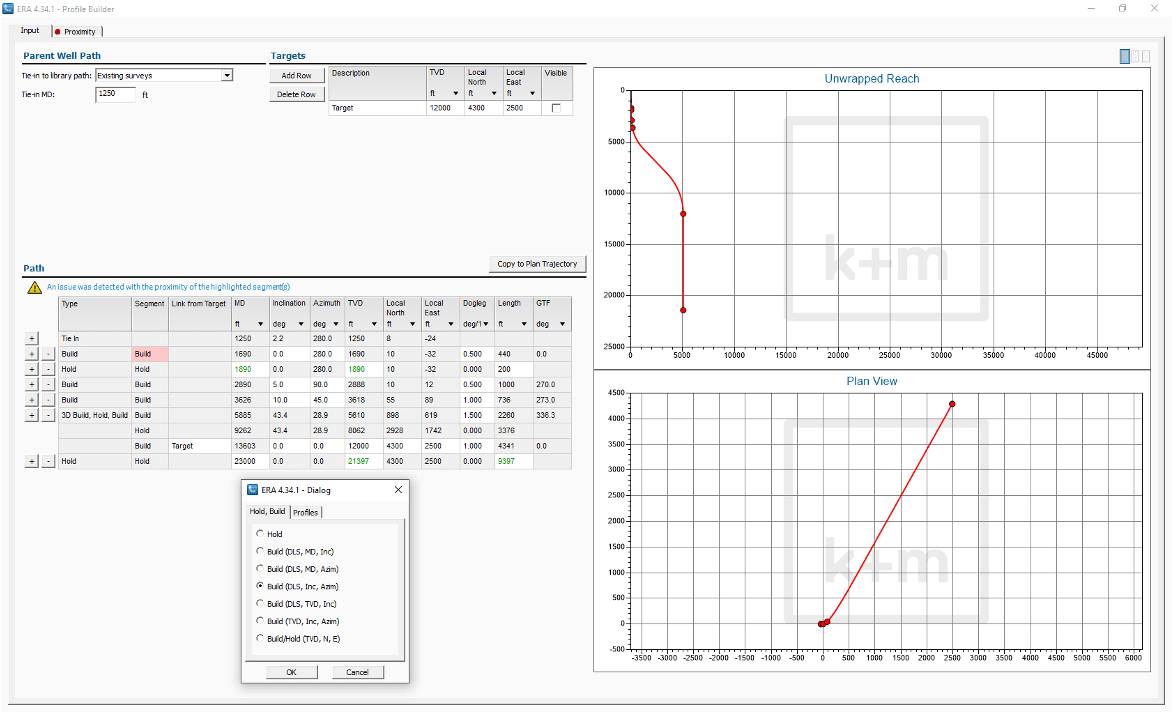The image size is (1172, 712).
Task: Add a segment after the 3D Build, Hold, Build row
Action: [x=31, y=415]
